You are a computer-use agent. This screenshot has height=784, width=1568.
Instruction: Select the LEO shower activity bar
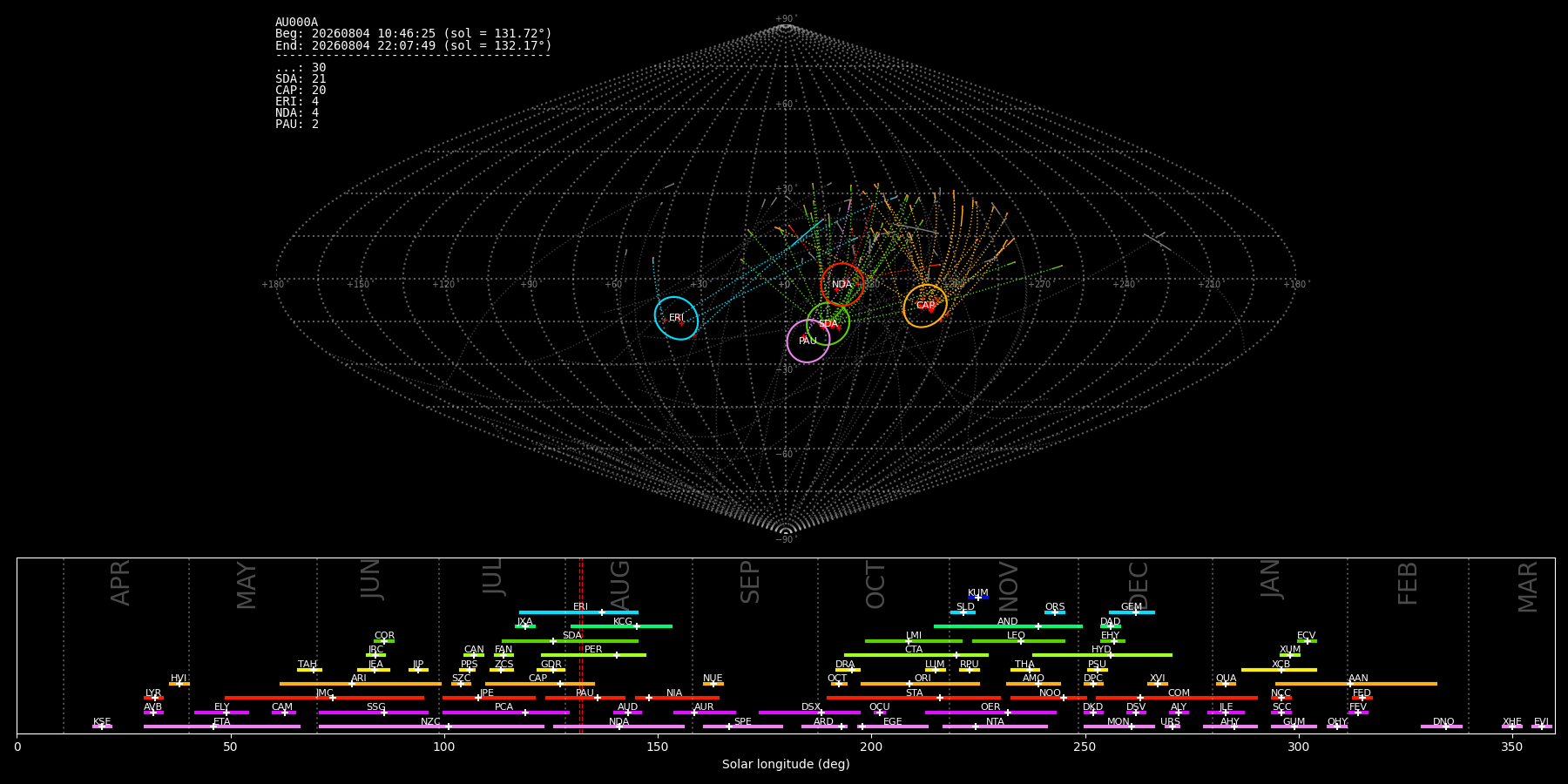[1018, 641]
